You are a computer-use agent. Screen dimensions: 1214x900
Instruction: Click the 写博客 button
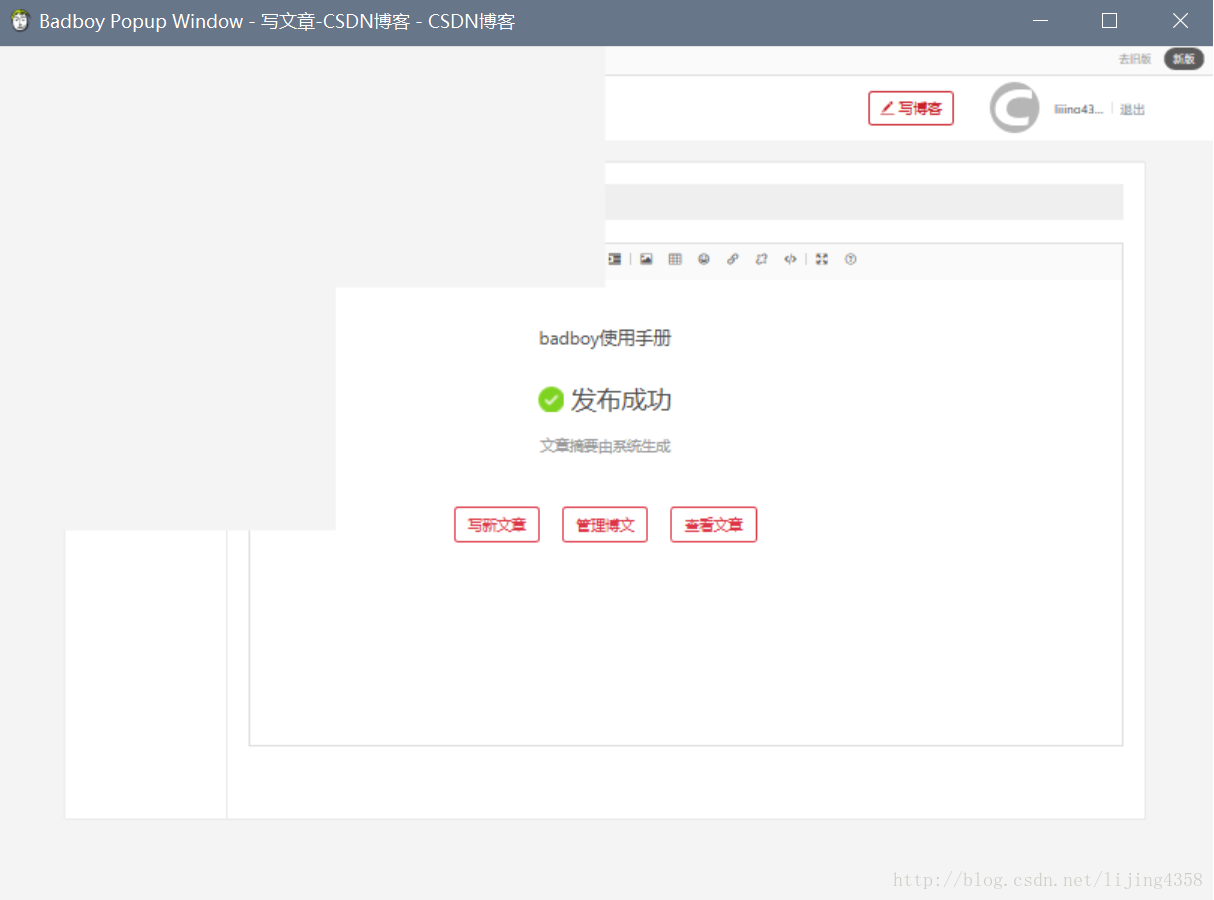(x=911, y=108)
